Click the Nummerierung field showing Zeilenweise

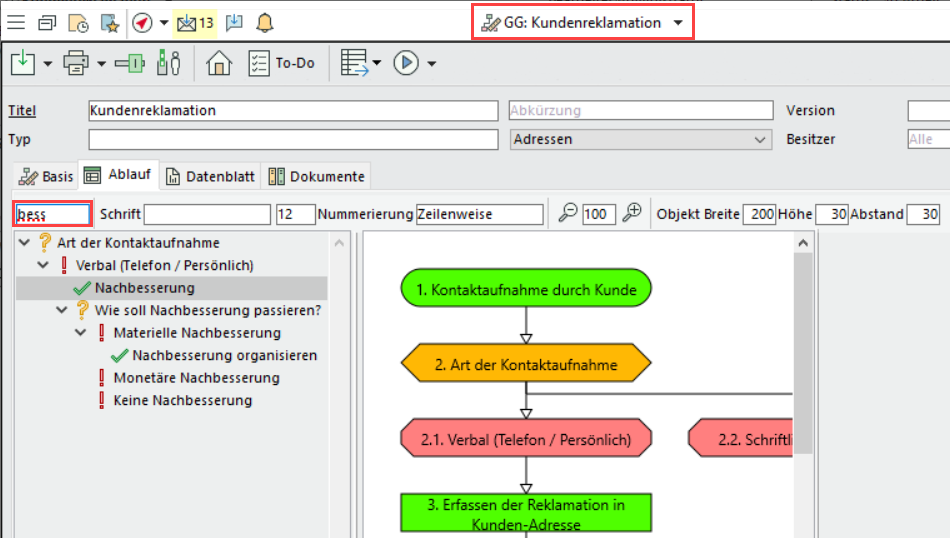[479, 214]
